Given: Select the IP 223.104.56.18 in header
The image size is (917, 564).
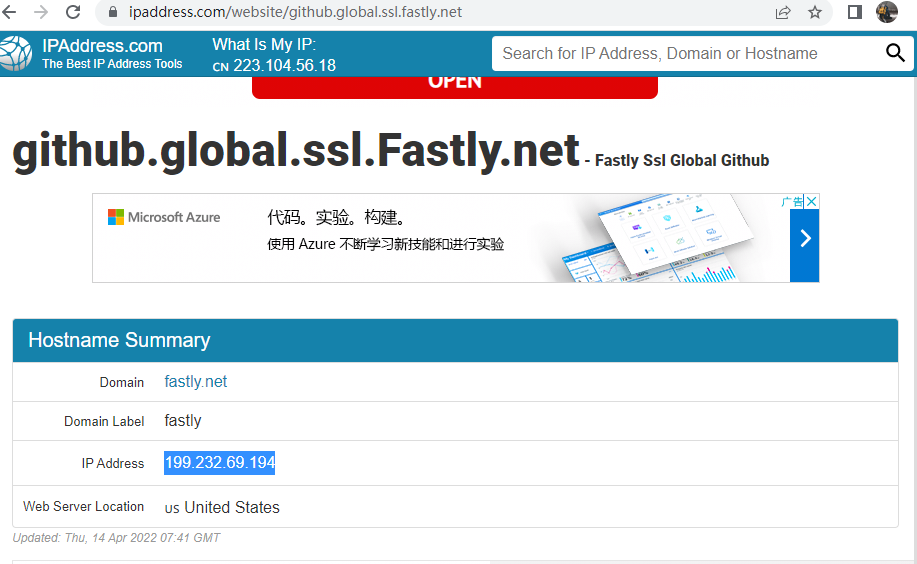Looking at the screenshot, I should (x=284, y=66).
